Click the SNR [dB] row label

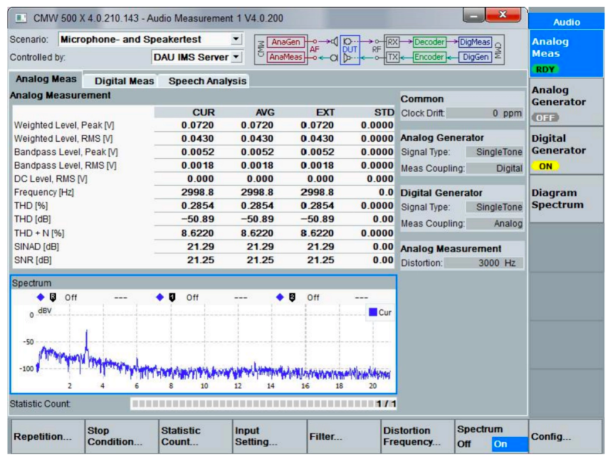33,260
